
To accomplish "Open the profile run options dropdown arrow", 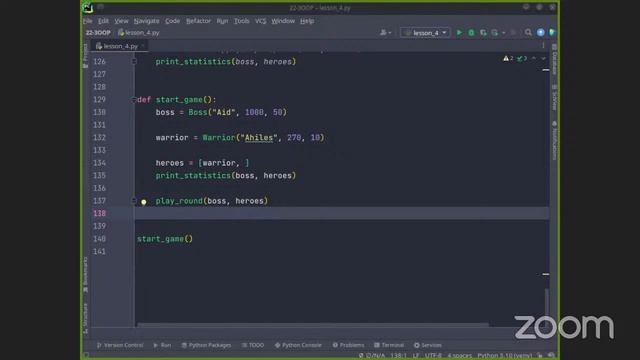I will pos(503,33).
